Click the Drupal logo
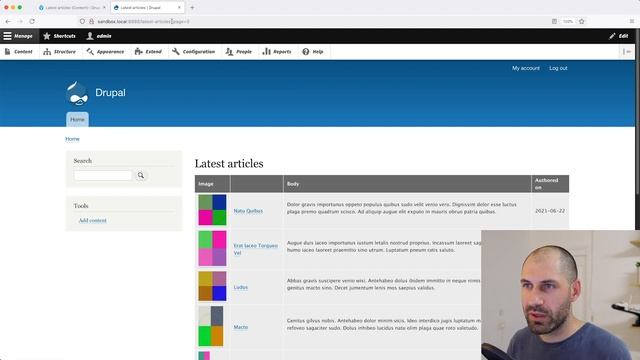Image resolution: width=640 pixels, height=360 pixels. [77, 93]
